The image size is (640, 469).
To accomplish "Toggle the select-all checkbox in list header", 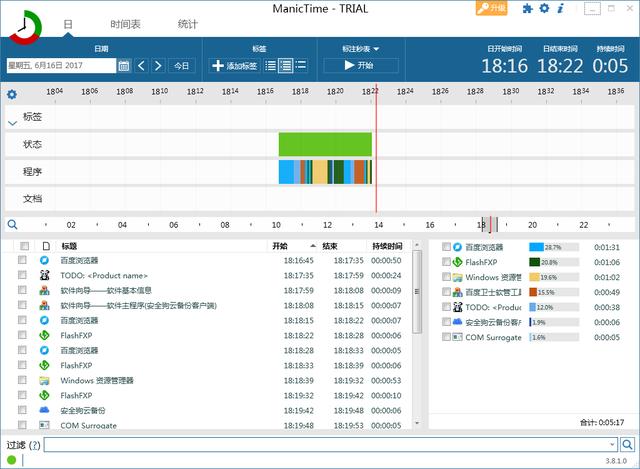I will point(24,246).
